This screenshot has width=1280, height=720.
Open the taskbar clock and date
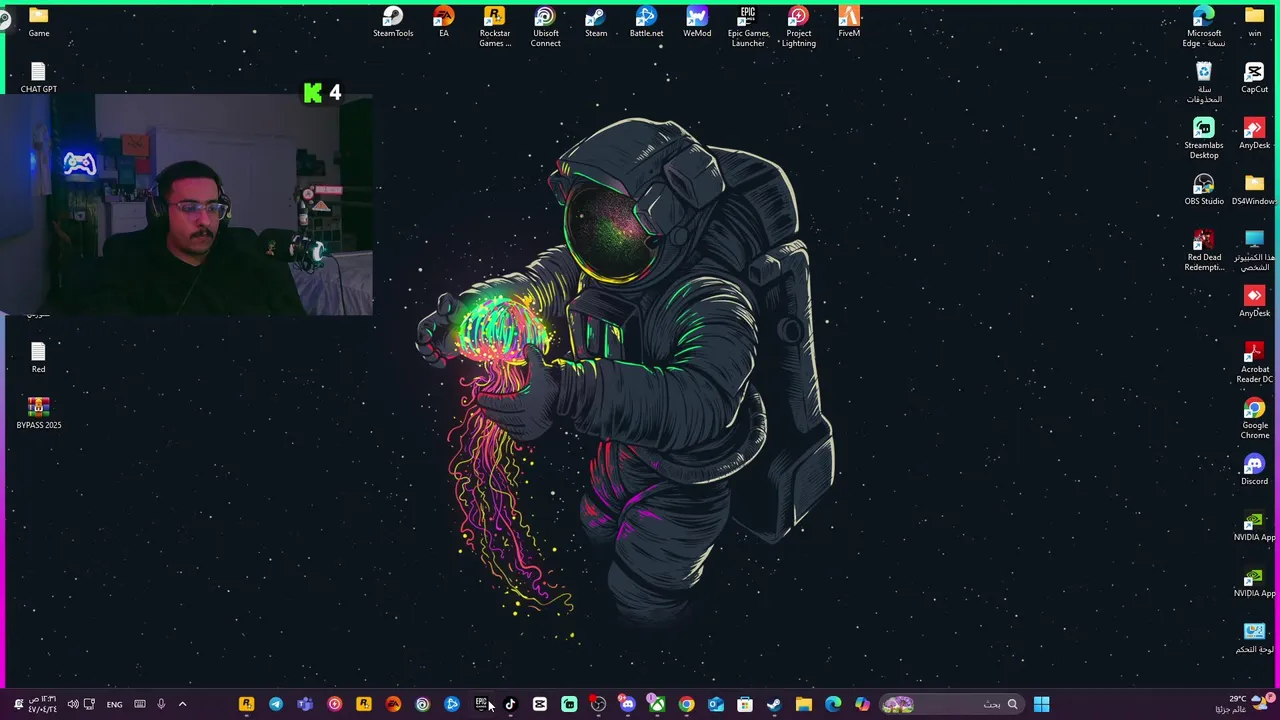point(43,704)
